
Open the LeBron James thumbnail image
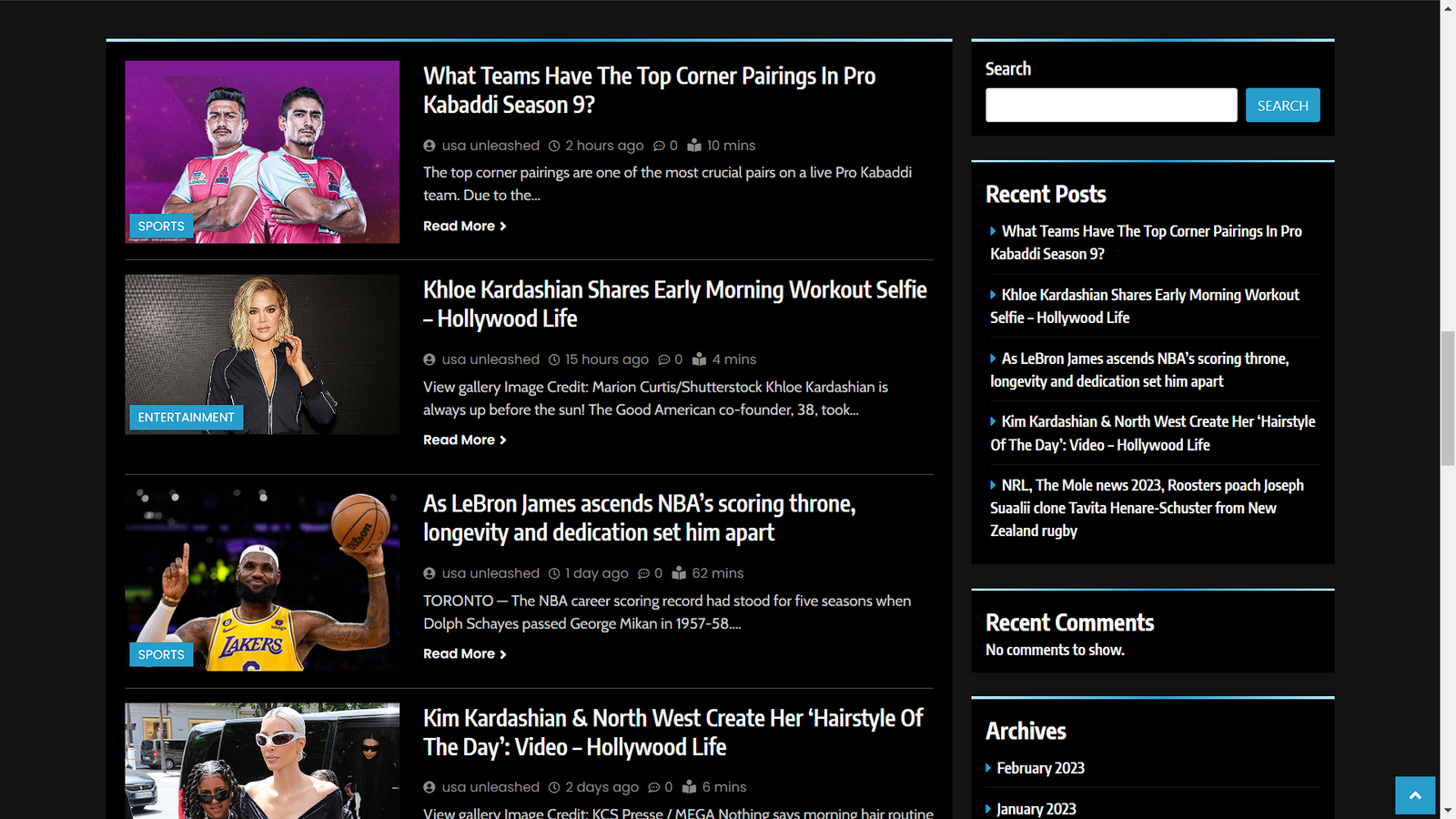pos(262,580)
